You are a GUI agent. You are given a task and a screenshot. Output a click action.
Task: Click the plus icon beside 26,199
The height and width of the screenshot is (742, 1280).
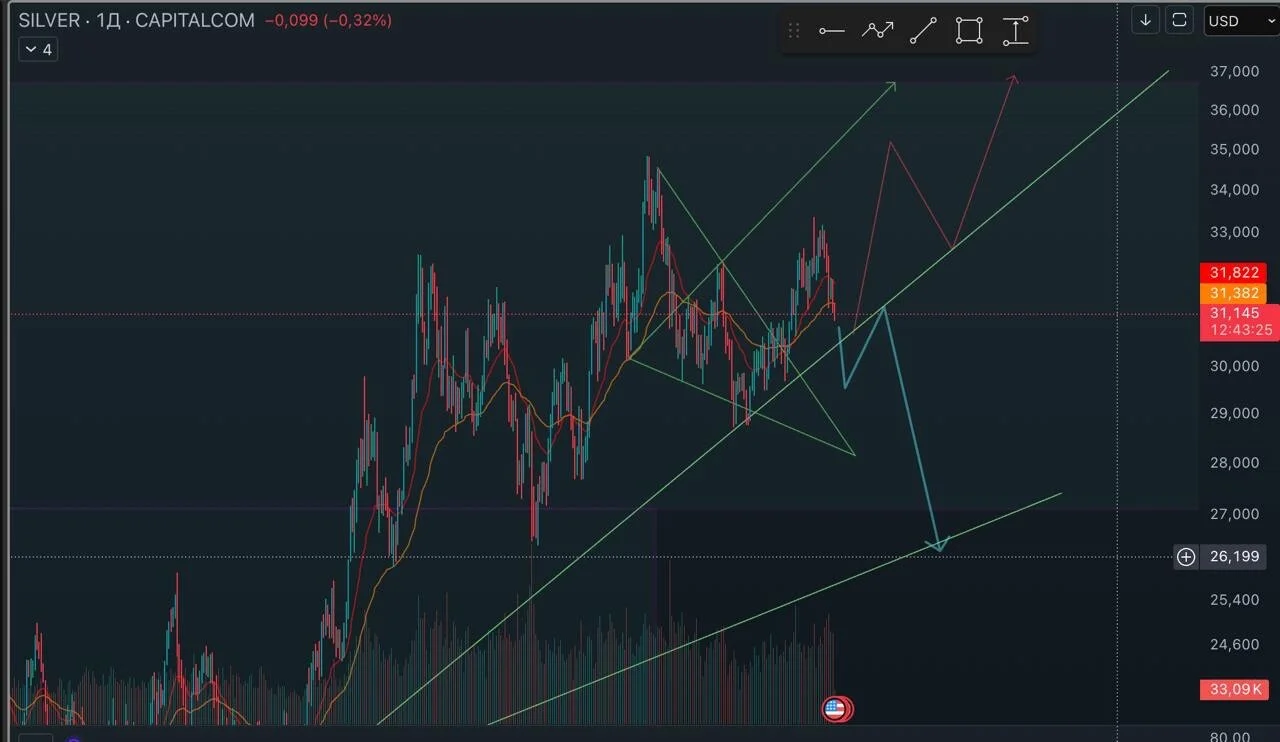click(x=1186, y=557)
